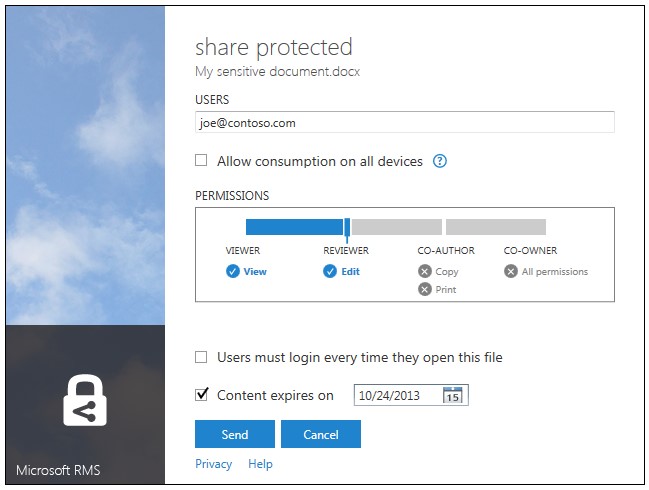Select the Viewer permission level segment

[294, 227]
